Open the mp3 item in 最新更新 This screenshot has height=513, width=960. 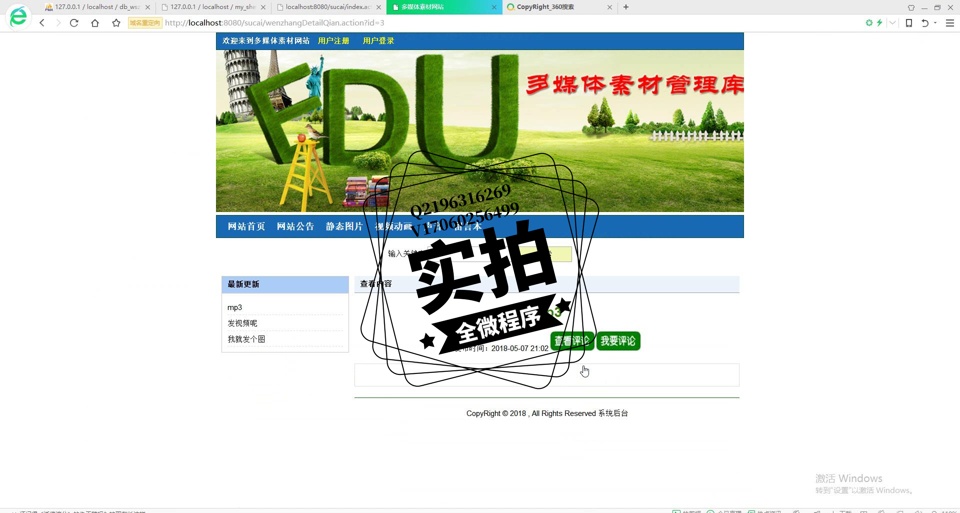(x=235, y=308)
